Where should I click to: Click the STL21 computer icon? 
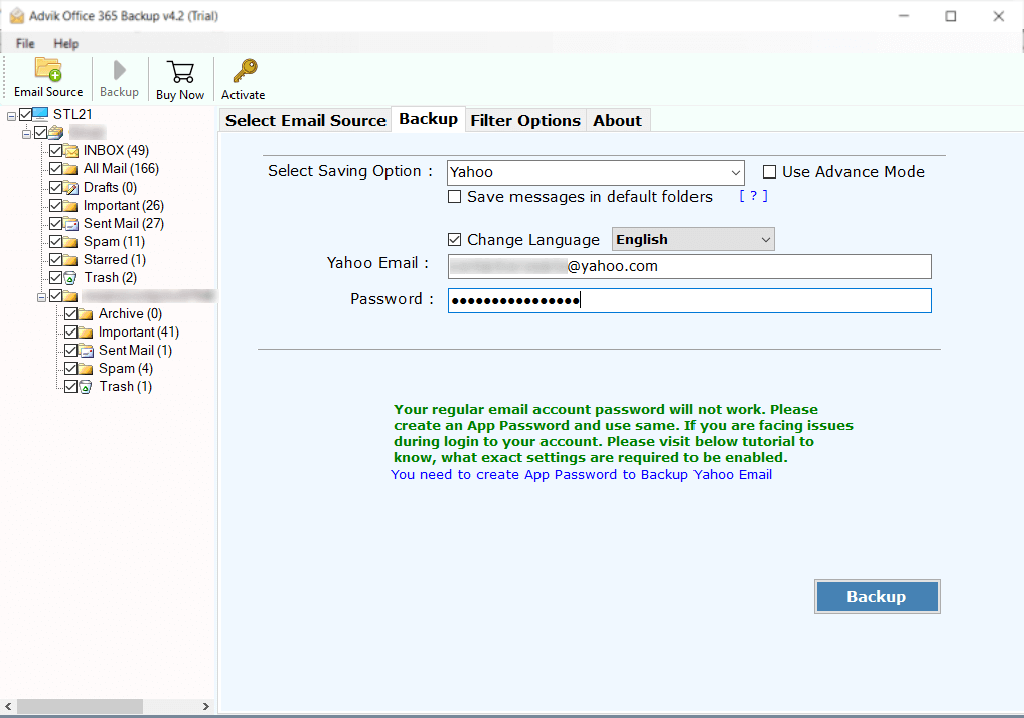[40, 114]
